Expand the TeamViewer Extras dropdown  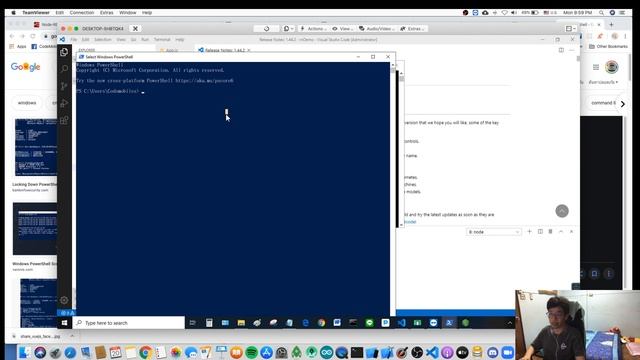click(412, 29)
